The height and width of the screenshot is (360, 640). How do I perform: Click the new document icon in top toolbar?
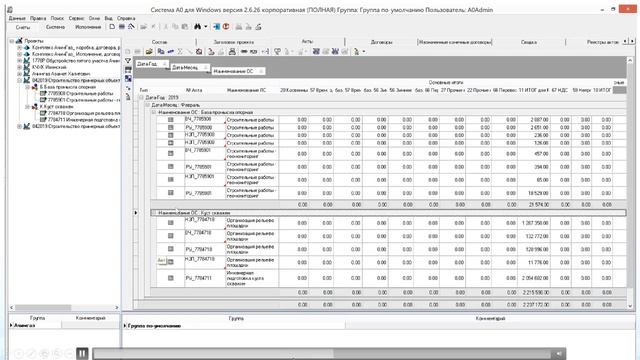tap(112, 27)
